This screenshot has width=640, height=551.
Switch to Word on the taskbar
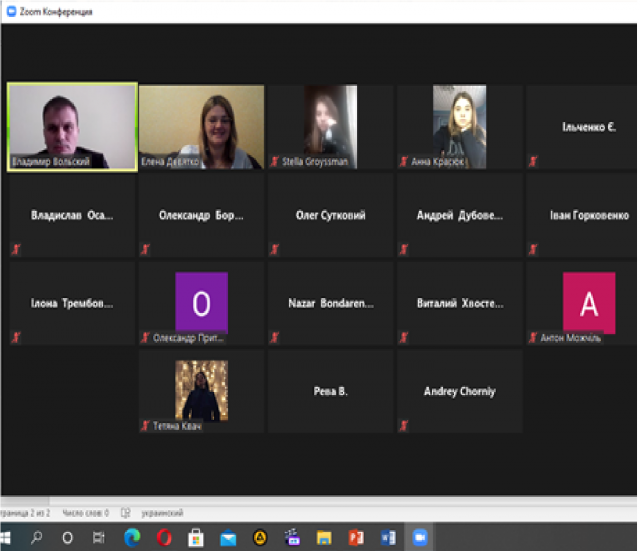tap(388, 538)
